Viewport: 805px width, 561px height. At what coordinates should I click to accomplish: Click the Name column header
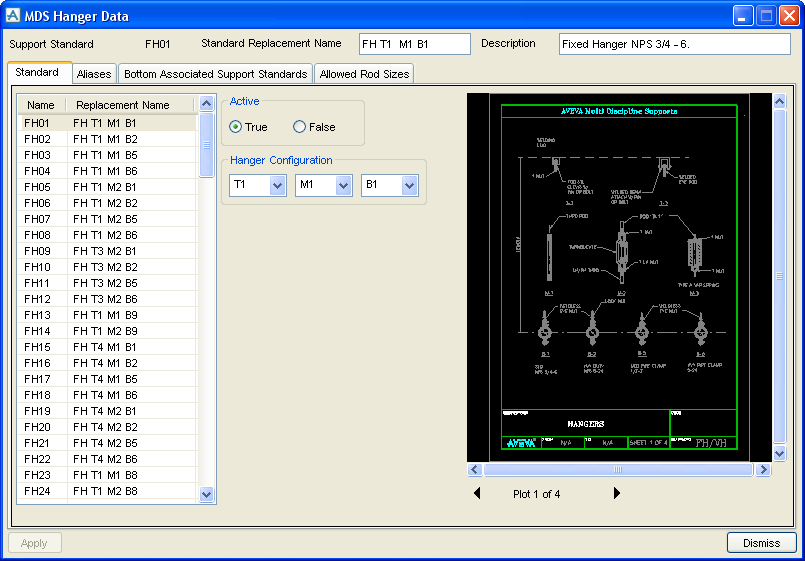[41, 105]
